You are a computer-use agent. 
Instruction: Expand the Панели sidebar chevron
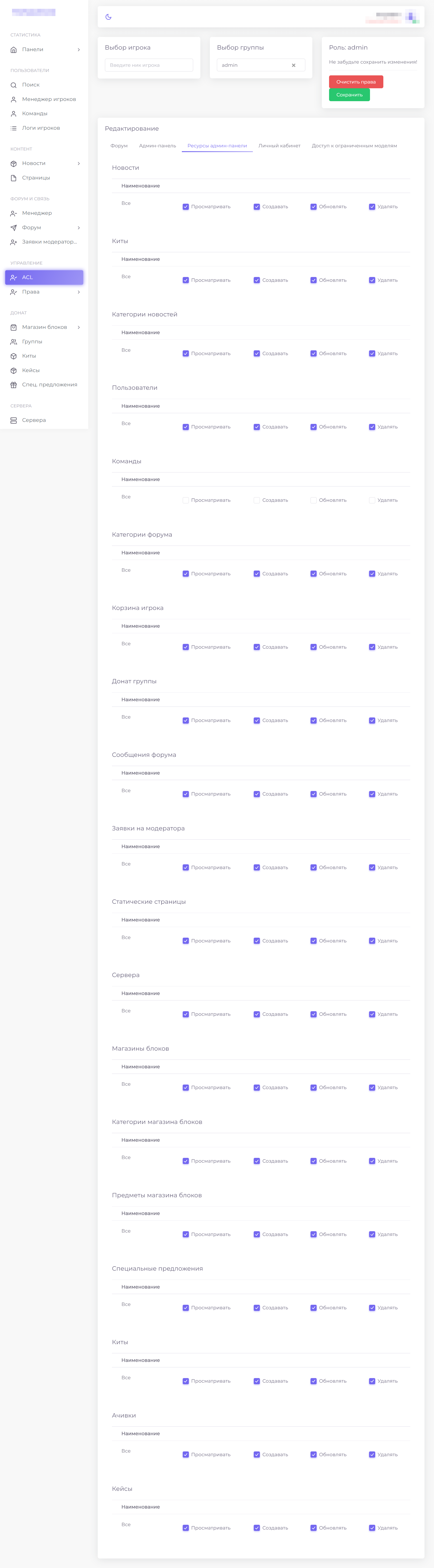(x=79, y=50)
